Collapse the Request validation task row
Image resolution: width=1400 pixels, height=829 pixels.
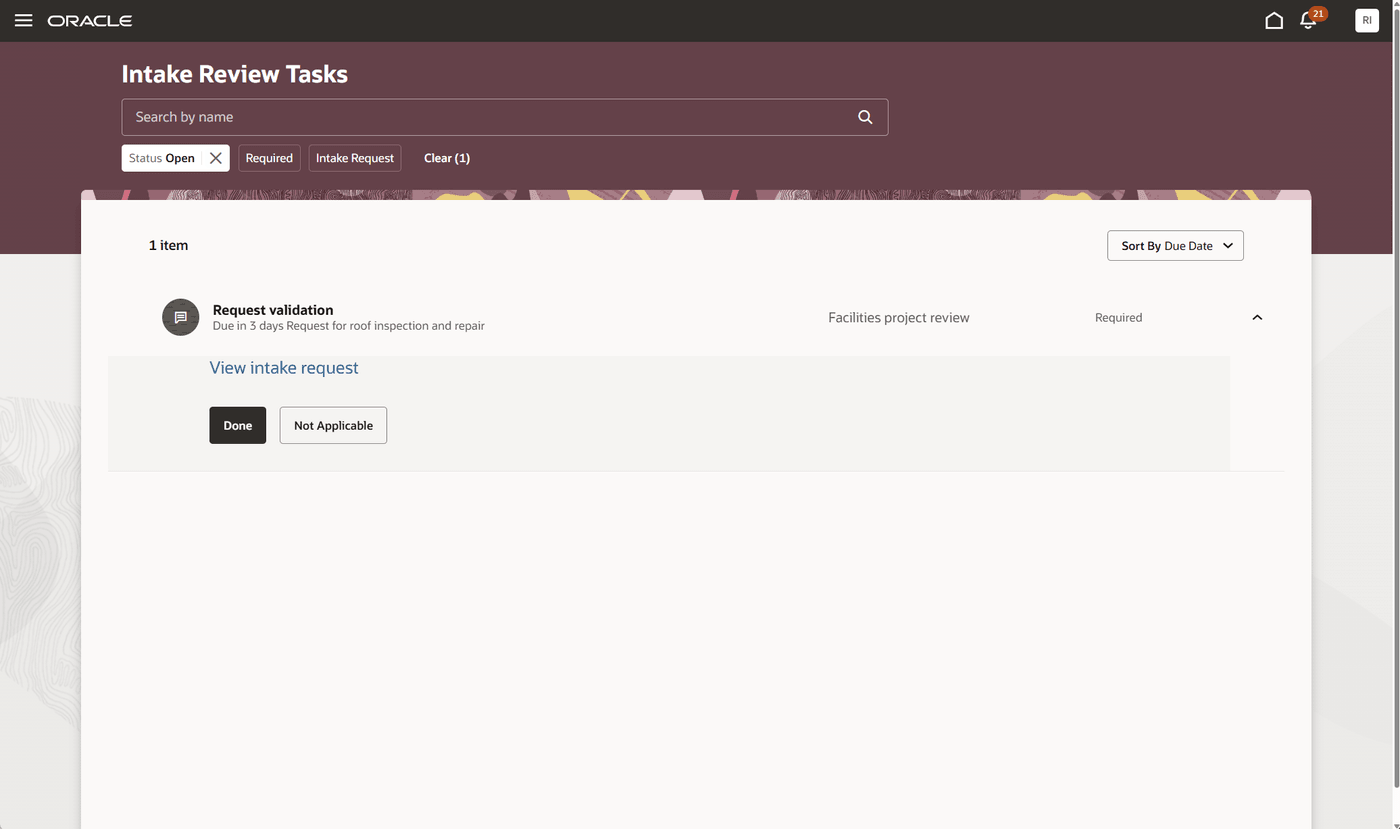pyautogui.click(x=1257, y=317)
